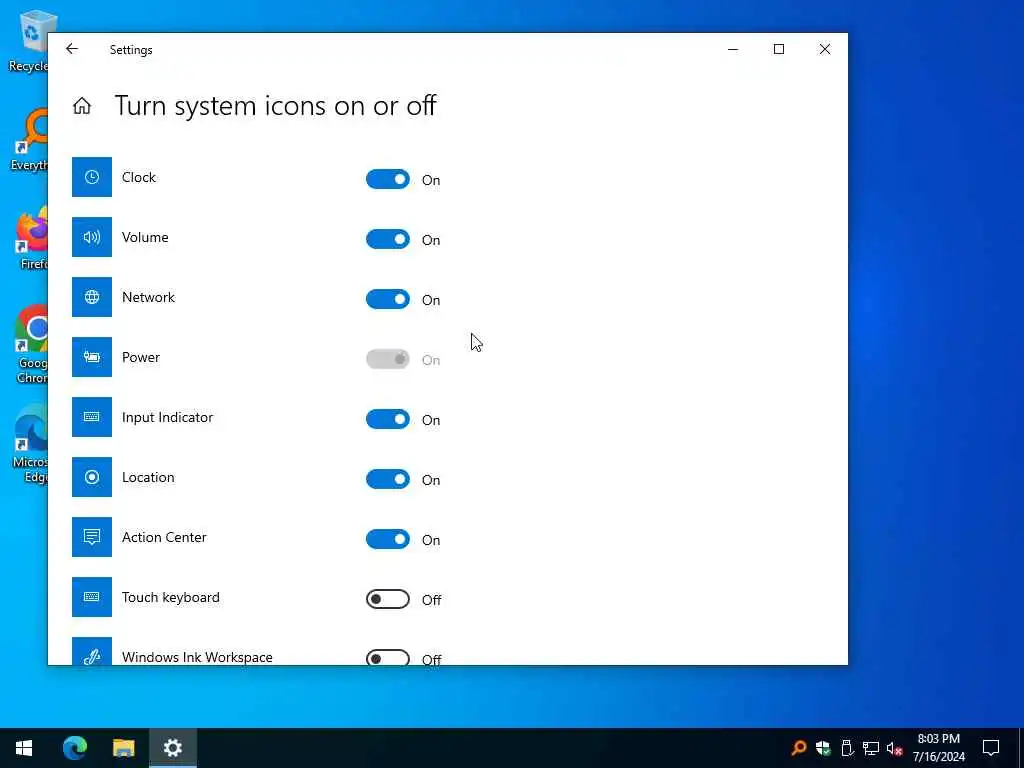Open File Explorer from the taskbar
Viewport: 1024px width, 768px height.
click(x=123, y=748)
